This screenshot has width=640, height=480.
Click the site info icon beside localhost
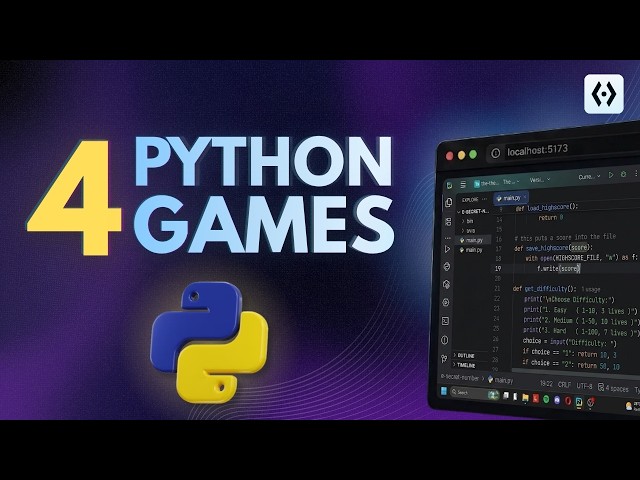tap(496, 153)
